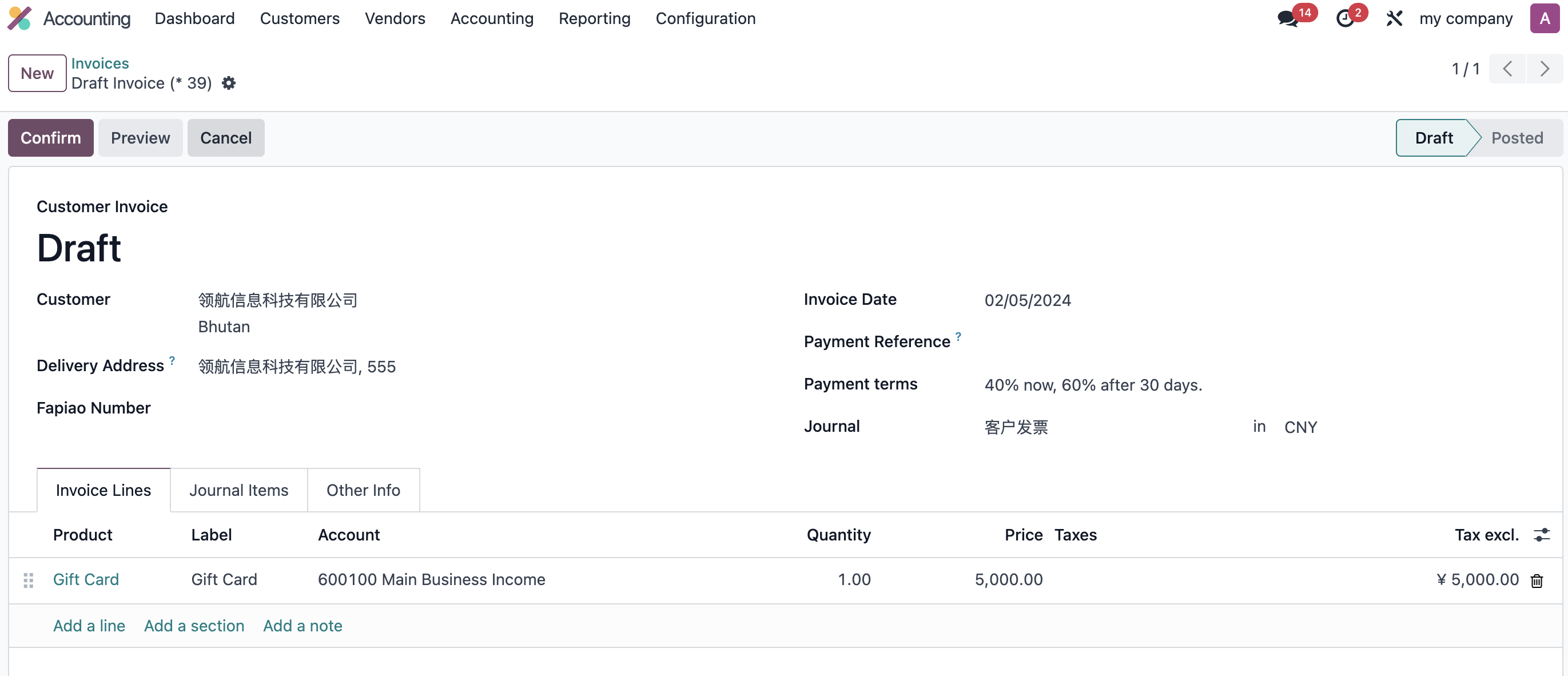Open the user avatar menu
Screen dimensions: 1568x676
coord(1544,18)
